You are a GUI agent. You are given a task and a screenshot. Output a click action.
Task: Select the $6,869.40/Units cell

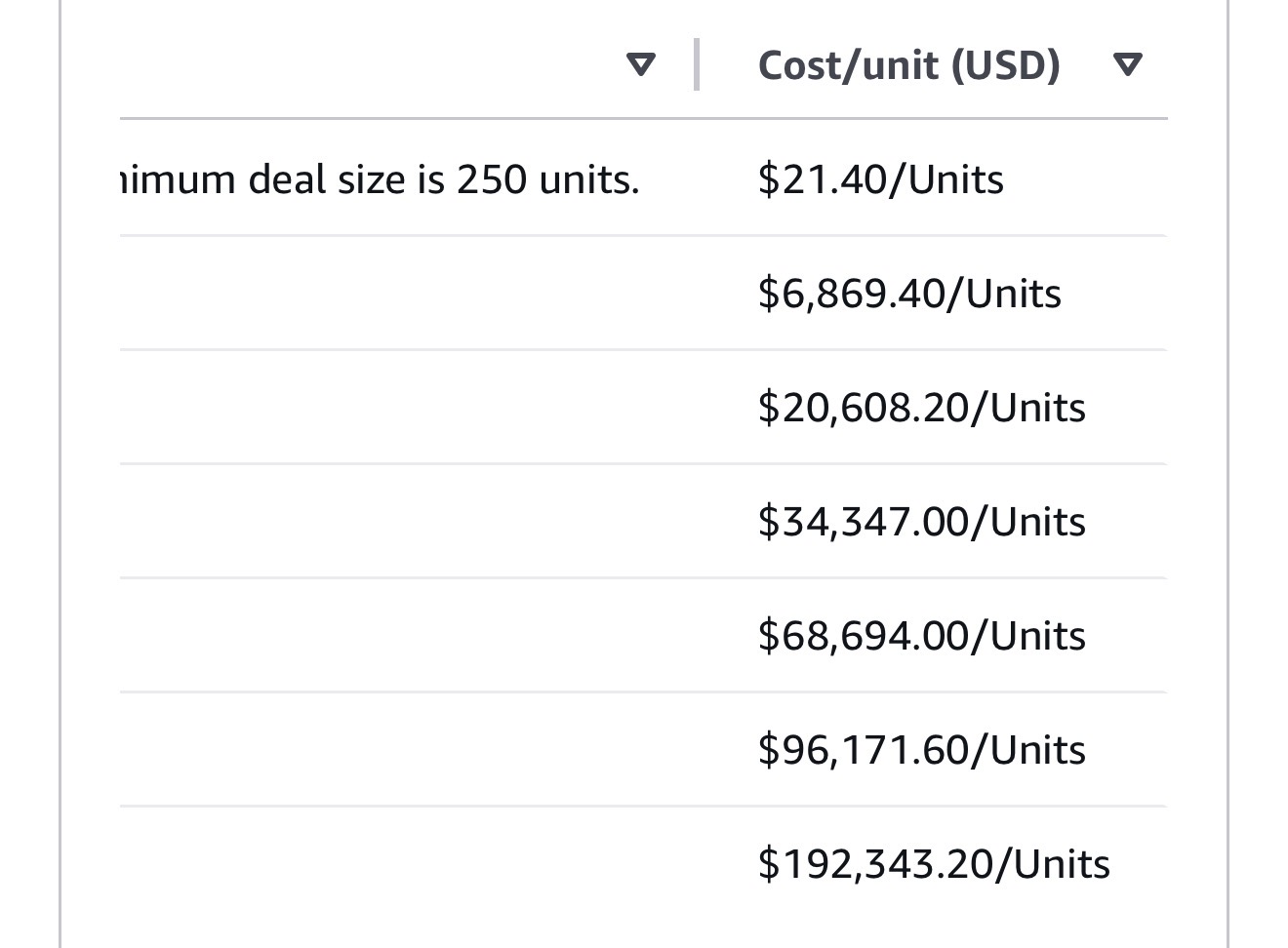pos(908,294)
